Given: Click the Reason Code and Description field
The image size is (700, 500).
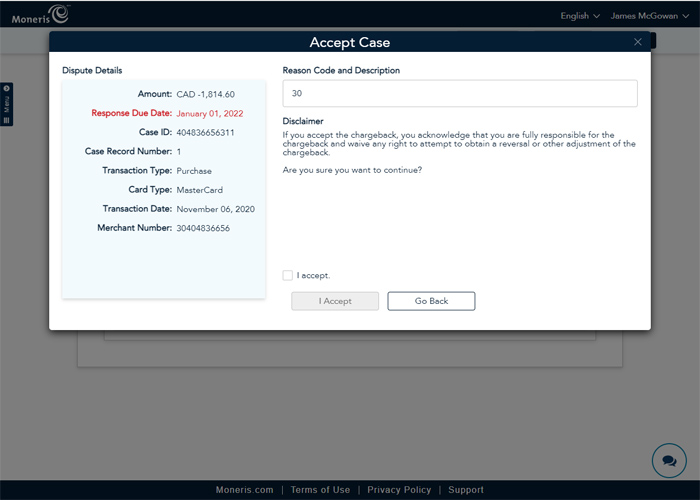Looking at the screenshot, I should coord(460,93).
